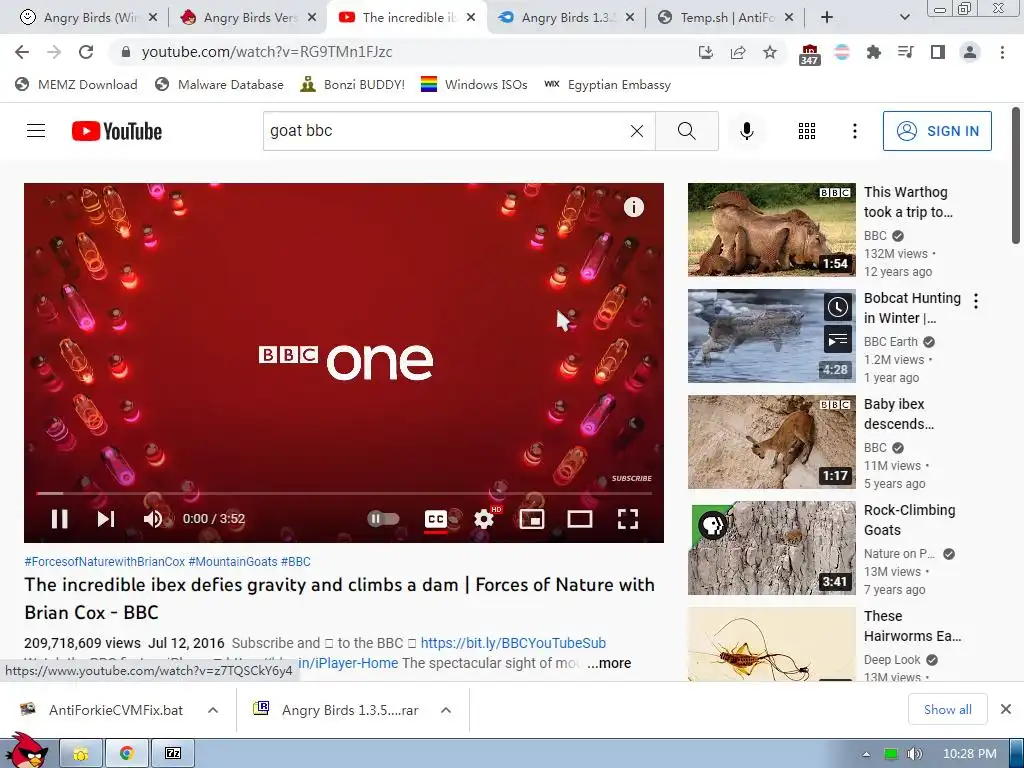Click the #ForcesofNaturewithBrianCox hashtag

104,562
